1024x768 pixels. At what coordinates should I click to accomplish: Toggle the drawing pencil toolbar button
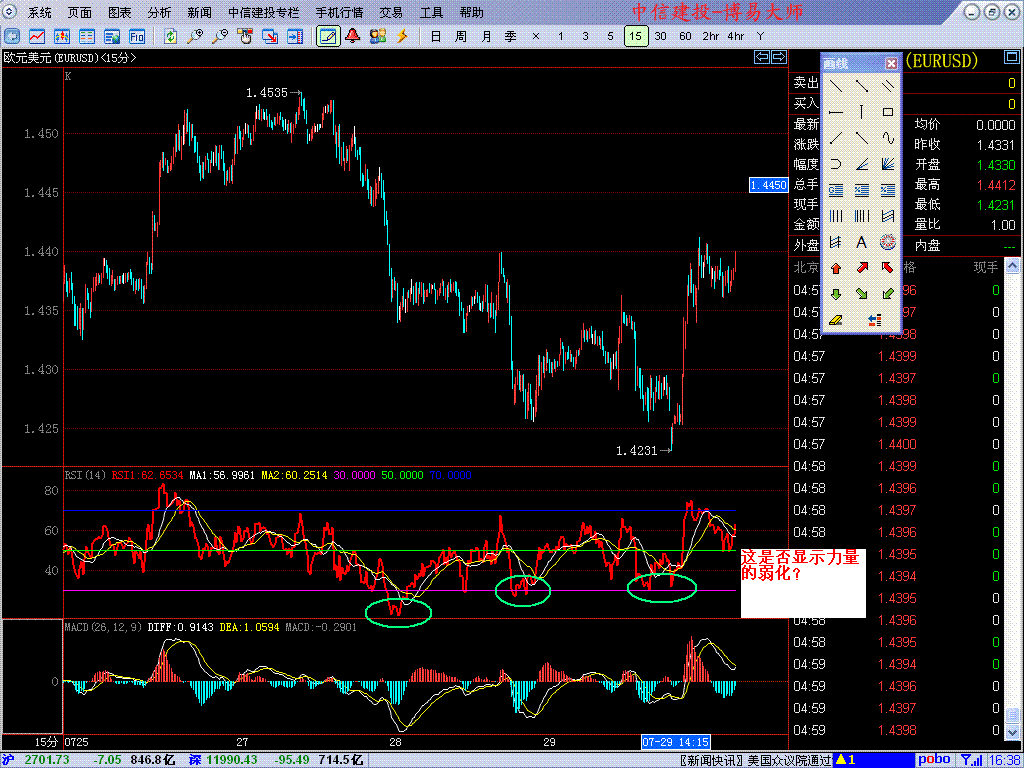[x=328, y=36]
